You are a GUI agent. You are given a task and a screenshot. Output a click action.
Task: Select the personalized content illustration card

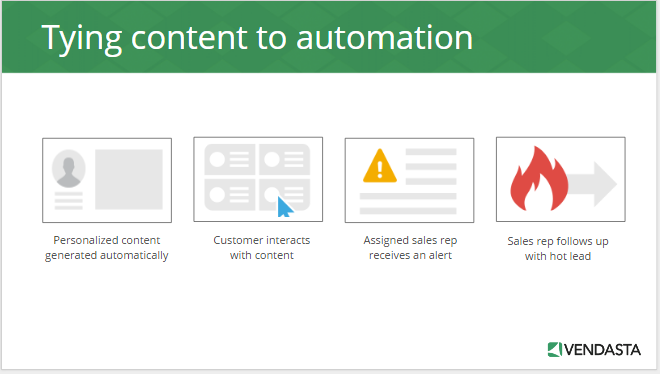107,180
